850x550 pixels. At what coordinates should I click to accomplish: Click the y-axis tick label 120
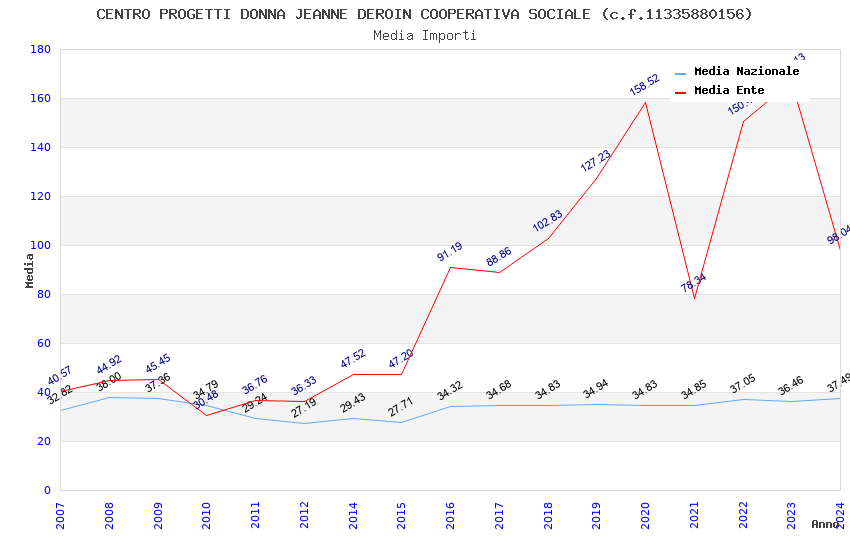41,196
